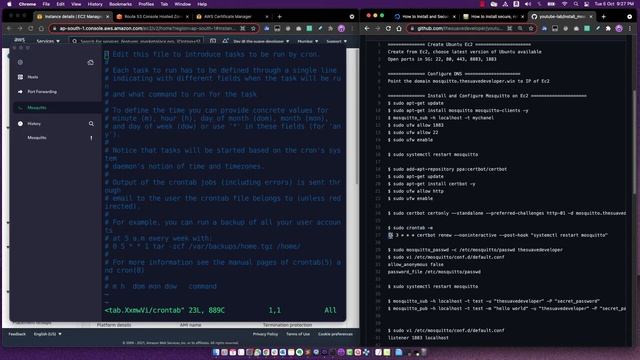
Task: Open zoom magnifier icon in GitHub address bar
Action: [520, 29]
